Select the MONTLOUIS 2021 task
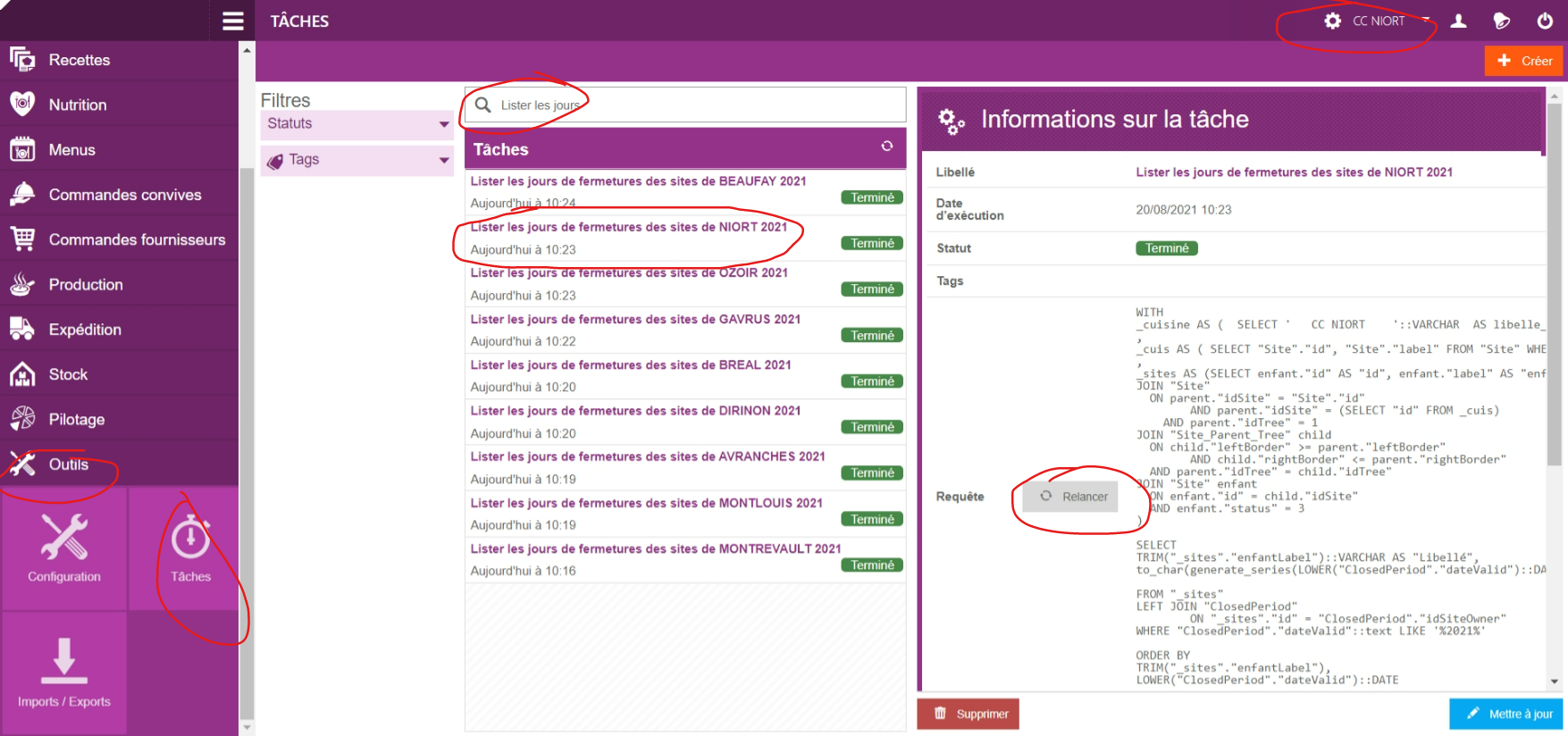Image resolution: width=1568 pixels, height=736 pixels. (685, 514)
